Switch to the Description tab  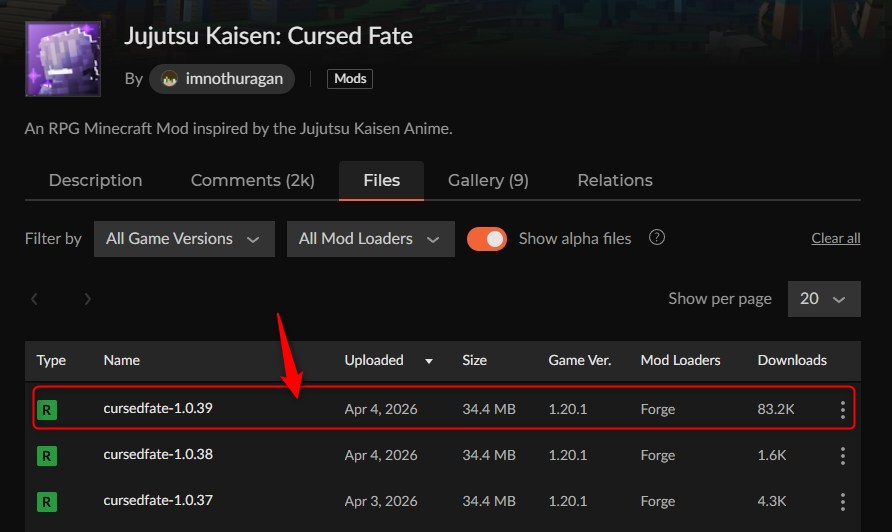click(96, 180)
